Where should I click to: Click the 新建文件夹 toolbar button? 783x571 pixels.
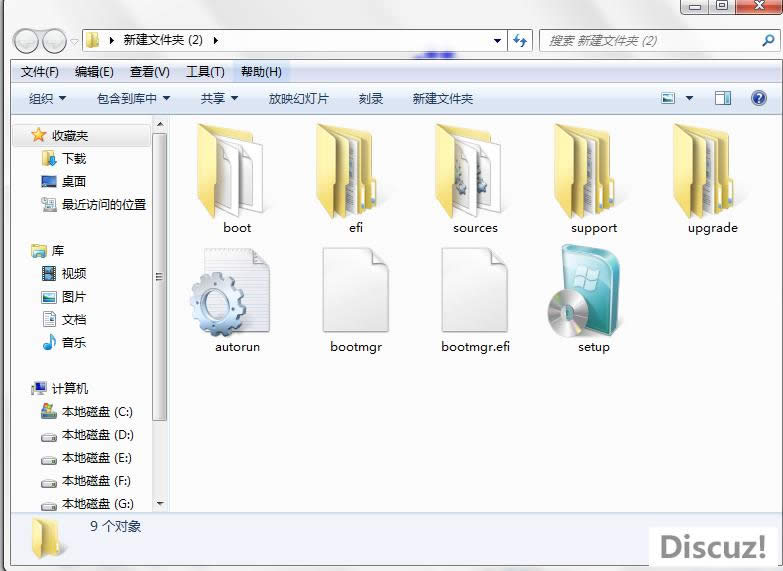pos(442,98)
